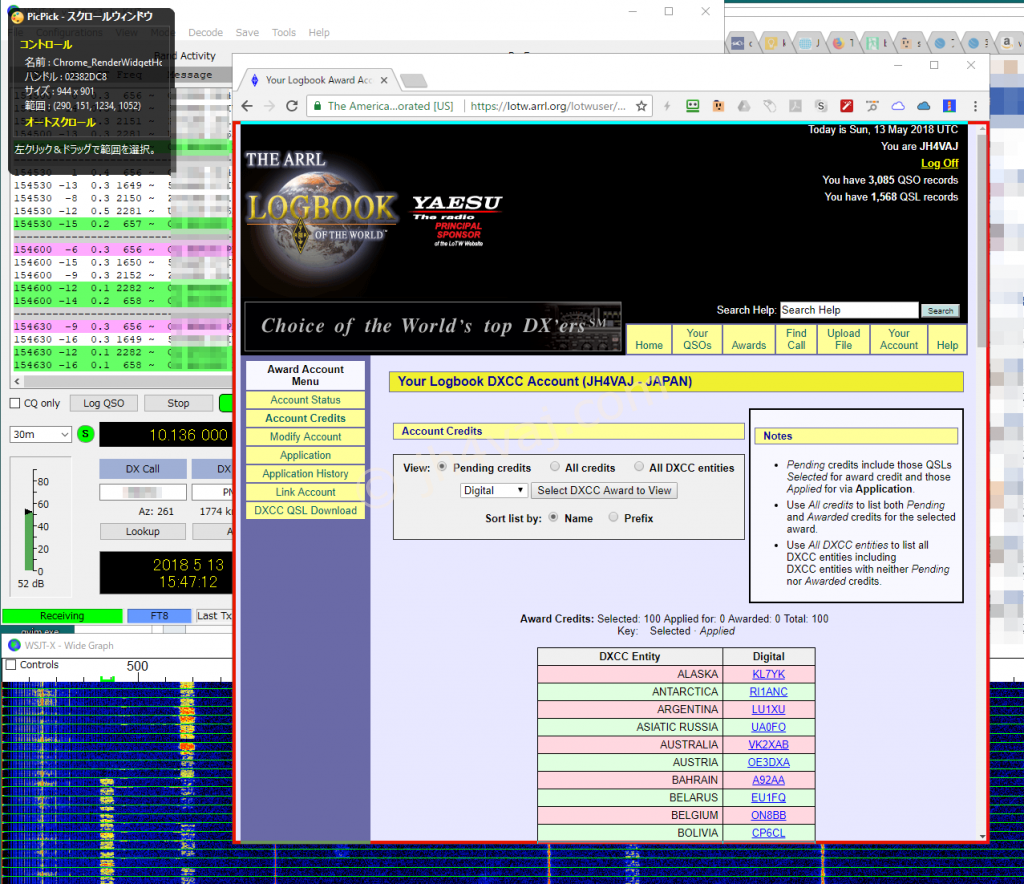Image resolution: width=1024 pixels, height=884 pixels.
Task: Go back using Chrome's back arrow
Action: (247, 106)
